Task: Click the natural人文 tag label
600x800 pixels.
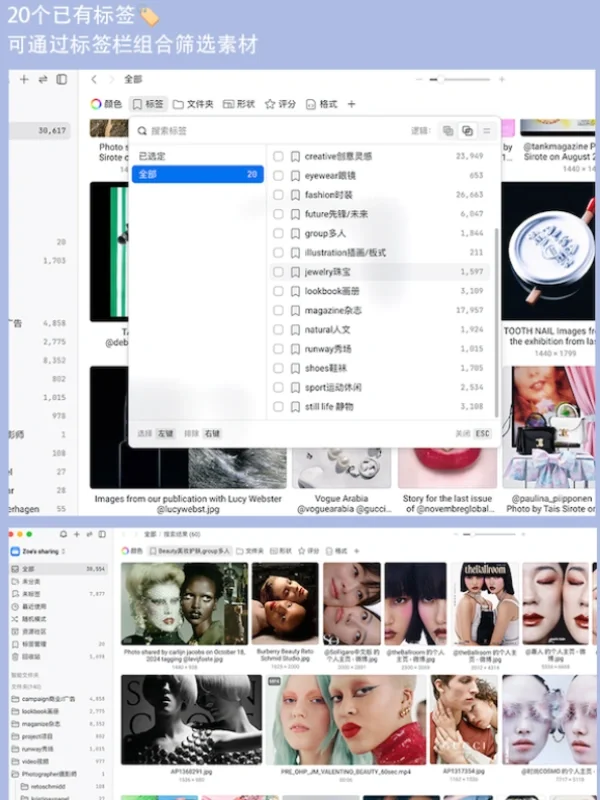Action: 327,330
